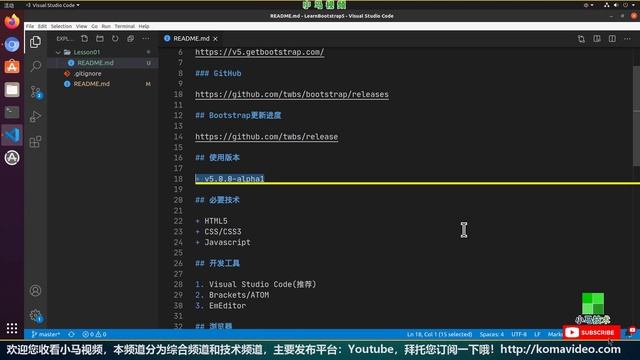The height and width of the screenshot is (360, 640).
Task: Click the selected v5.0.0-alpha1 line
Action: tap(230, 179)
